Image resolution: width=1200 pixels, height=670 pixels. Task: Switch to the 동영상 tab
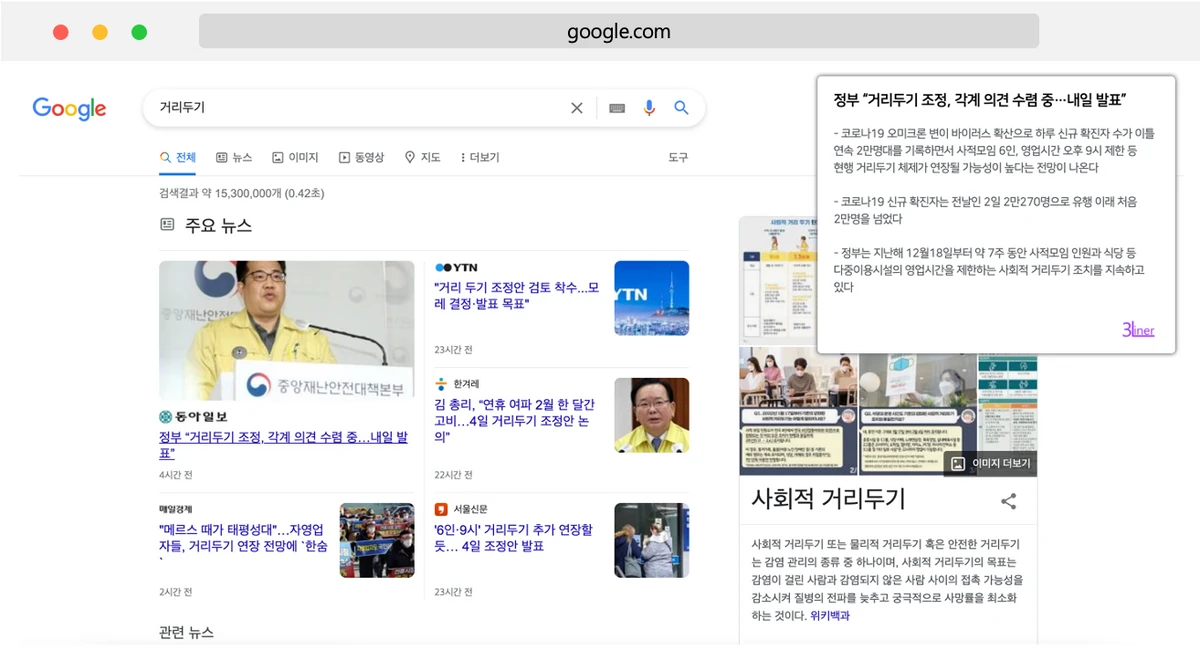tap(361, 157)
